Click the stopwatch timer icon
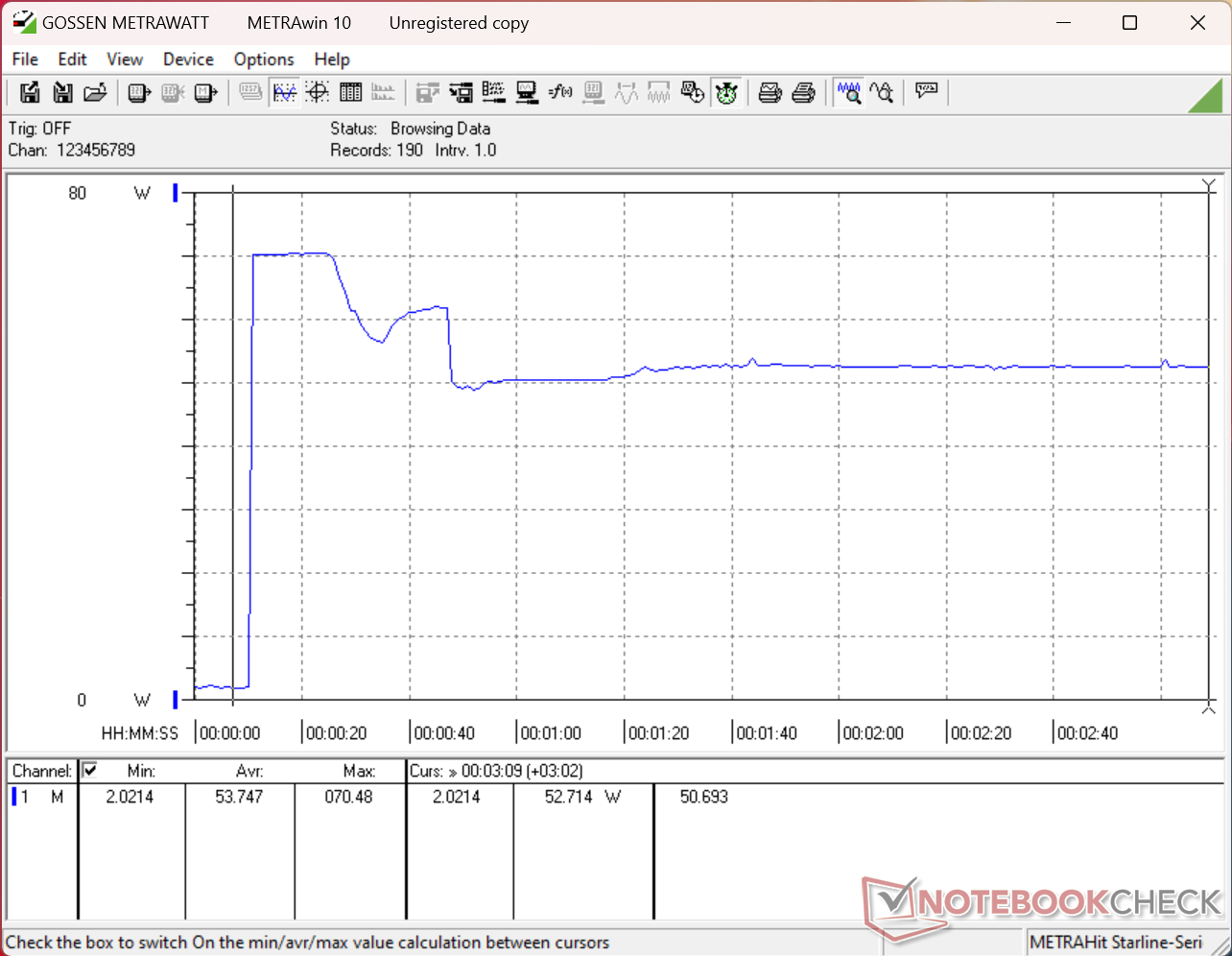 pyautogui.click(x=726, y=92)
